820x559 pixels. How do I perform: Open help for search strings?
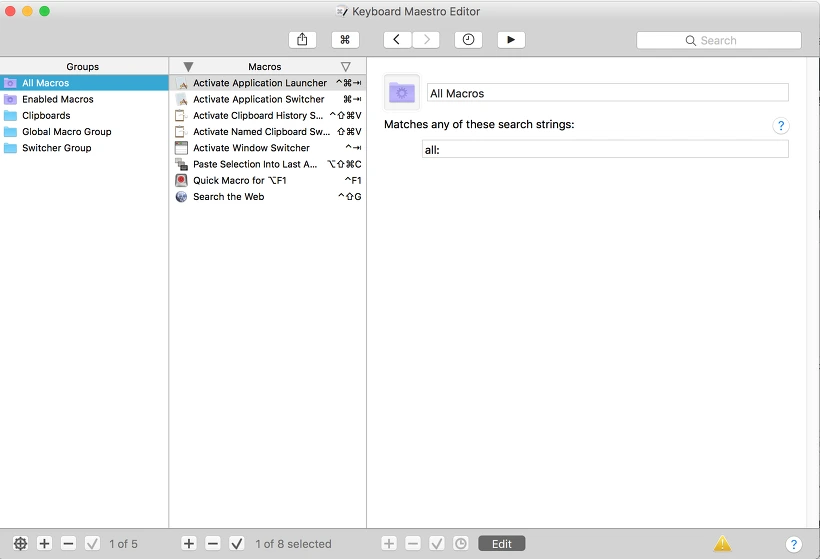[781, 126]
